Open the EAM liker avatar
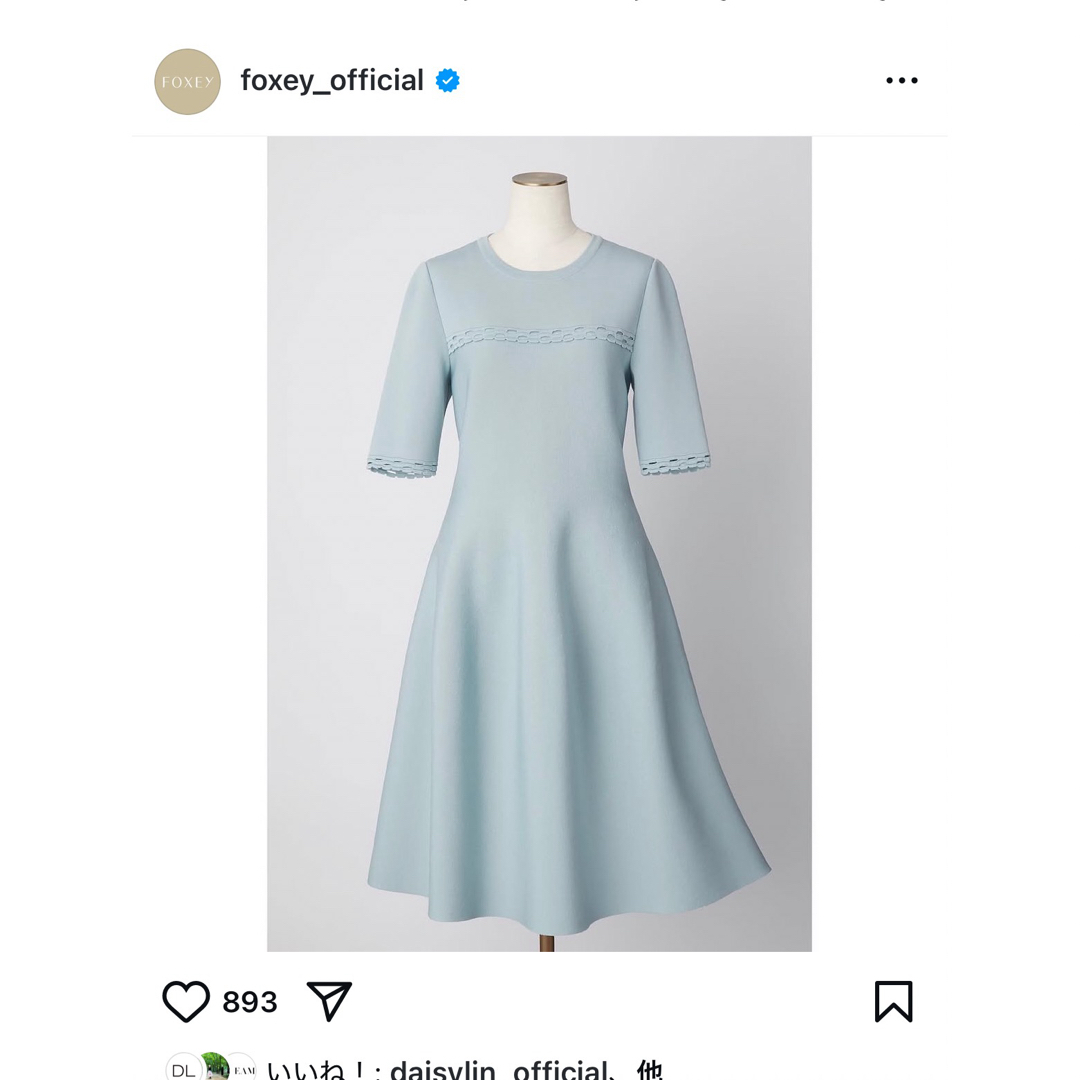Viewport: 1080px width, 1080px height. (x=242, y=1068)
